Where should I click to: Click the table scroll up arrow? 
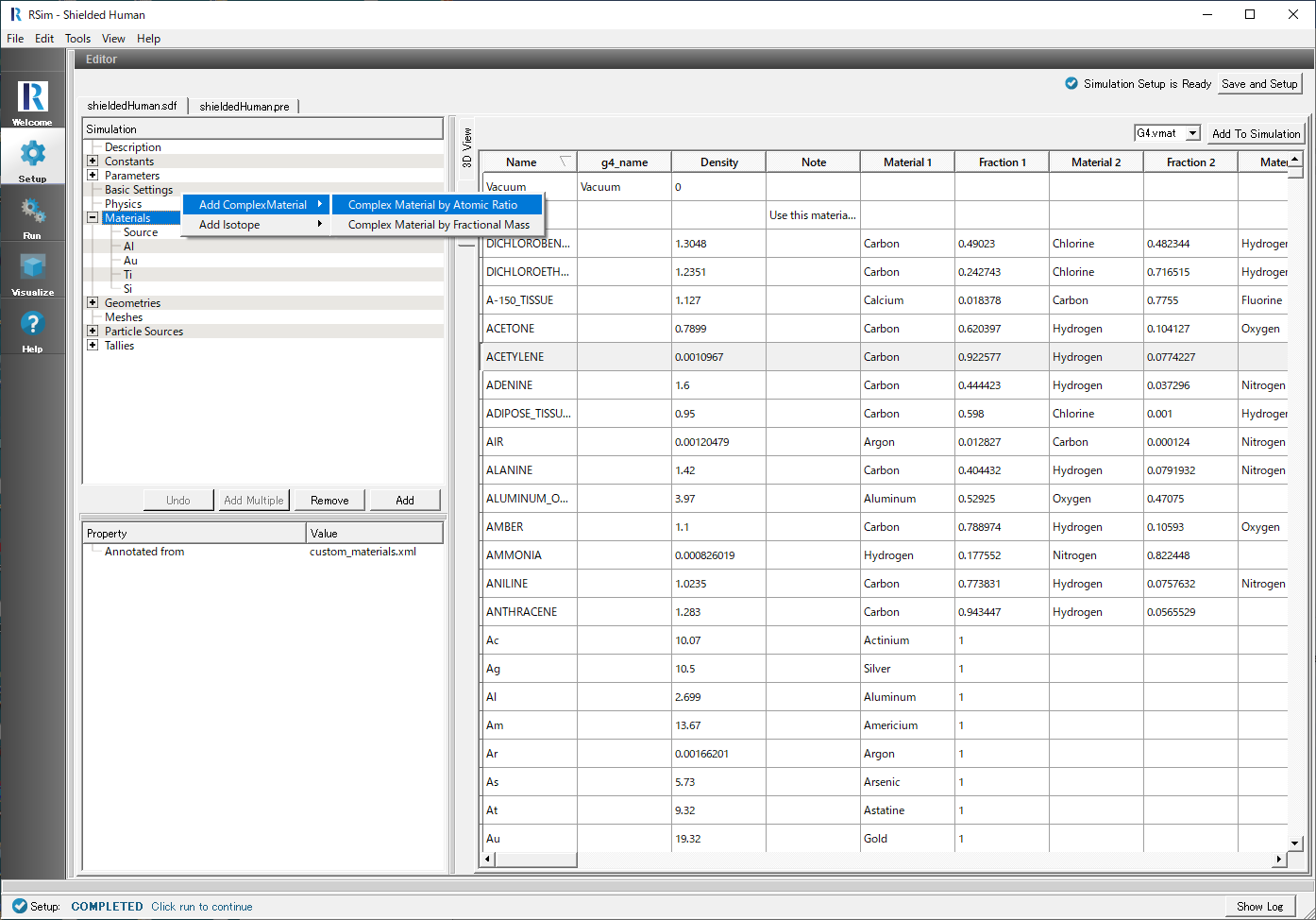(x=1295, y=158)
